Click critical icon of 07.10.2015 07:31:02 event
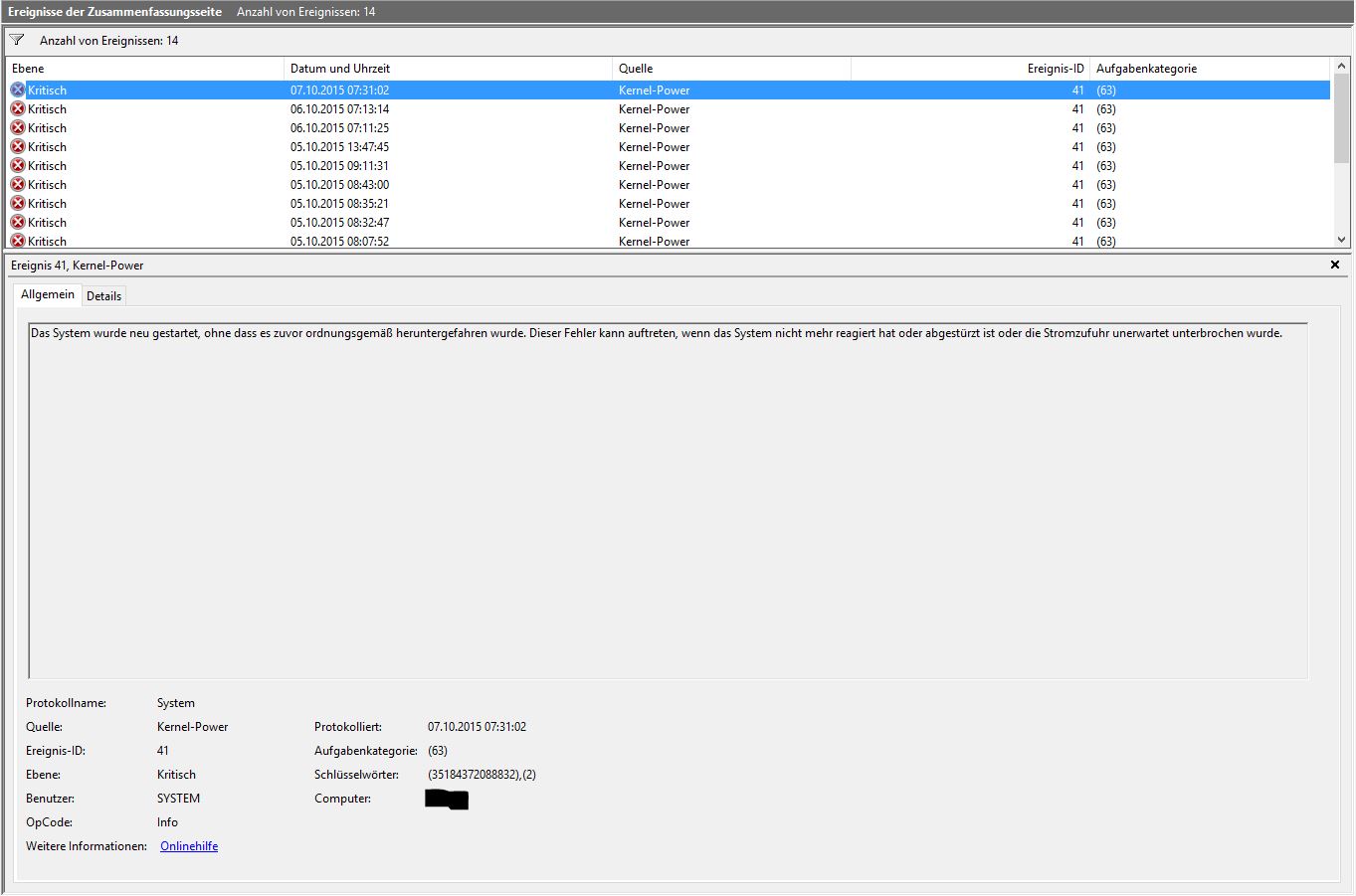Viewport: 1356px width, 896px height. [18, 90]
